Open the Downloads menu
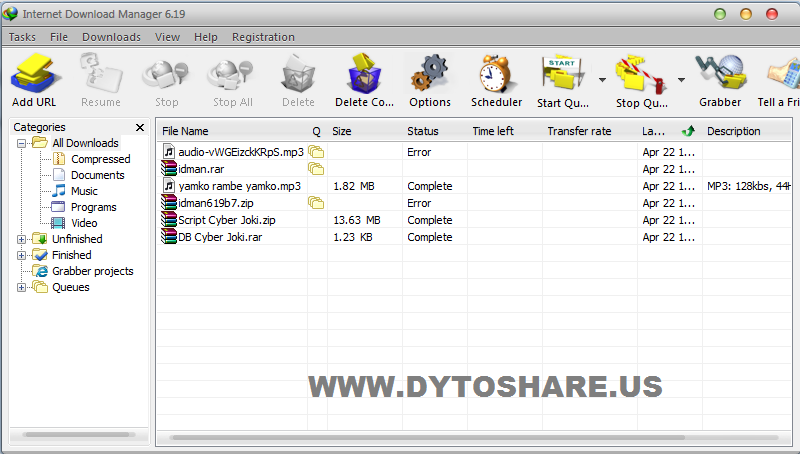The height and width of the screenshot is (454, 800). coord(111,37)
